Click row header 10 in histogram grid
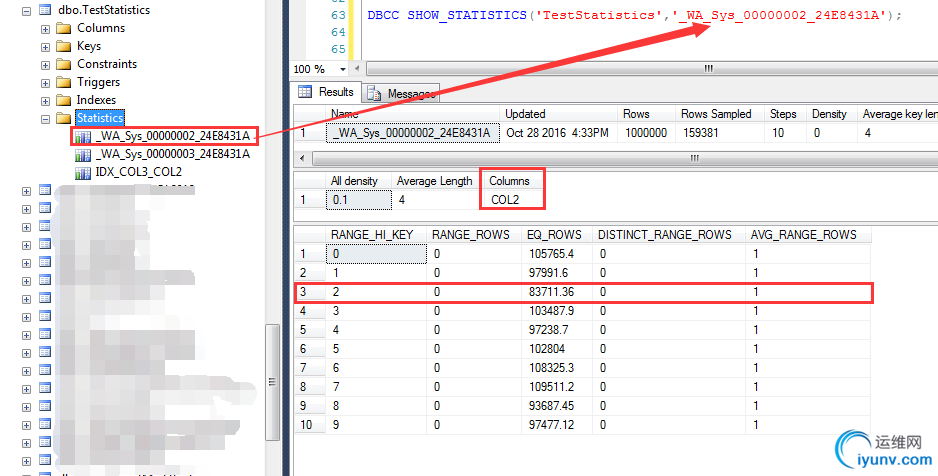The width and height of the screenshot is (938, 476). (309, 425)
